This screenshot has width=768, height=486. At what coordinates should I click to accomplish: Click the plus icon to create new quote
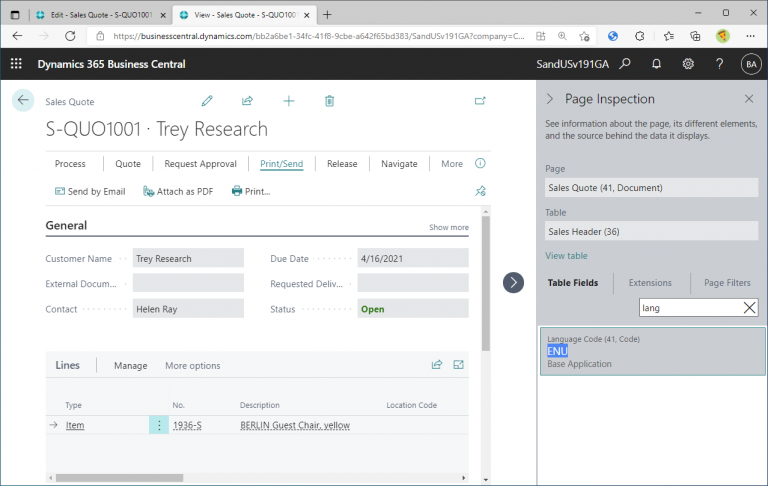[289, 101]
